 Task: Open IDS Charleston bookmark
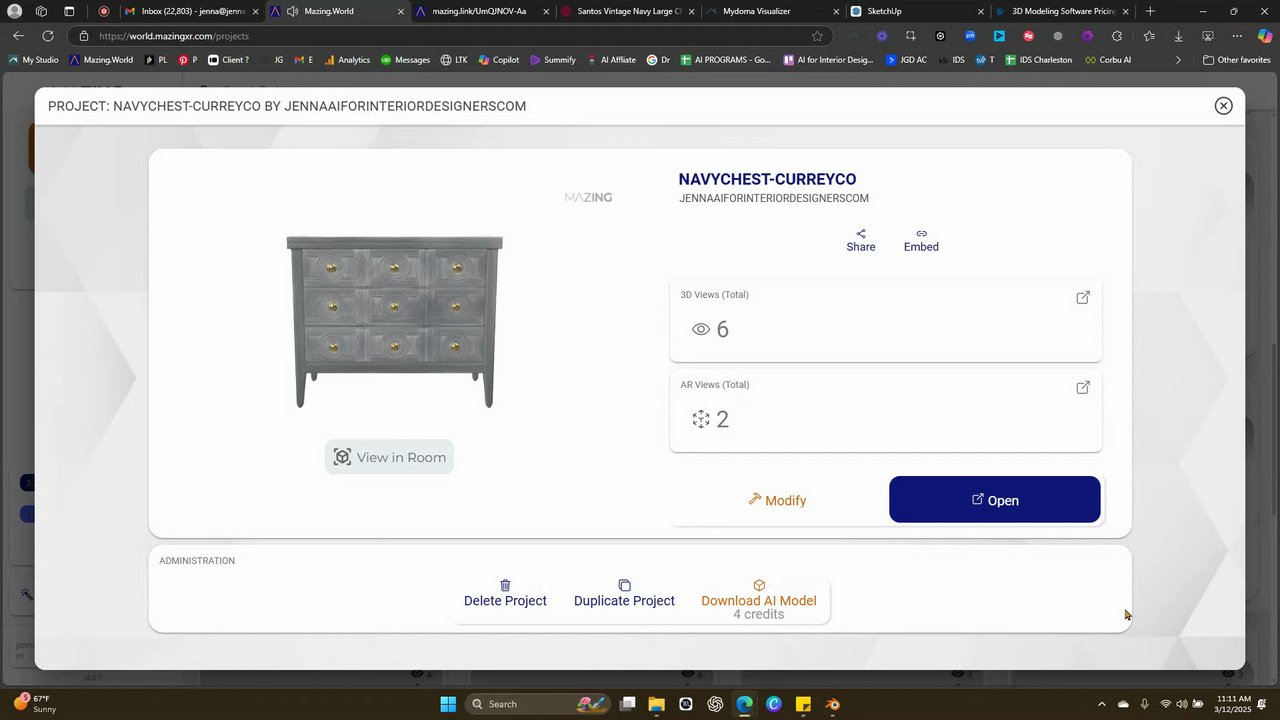[1038, 60]
